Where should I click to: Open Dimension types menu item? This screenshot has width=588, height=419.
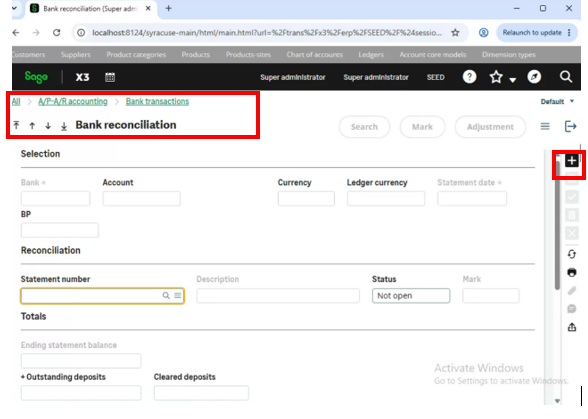[x=508, y=55]
